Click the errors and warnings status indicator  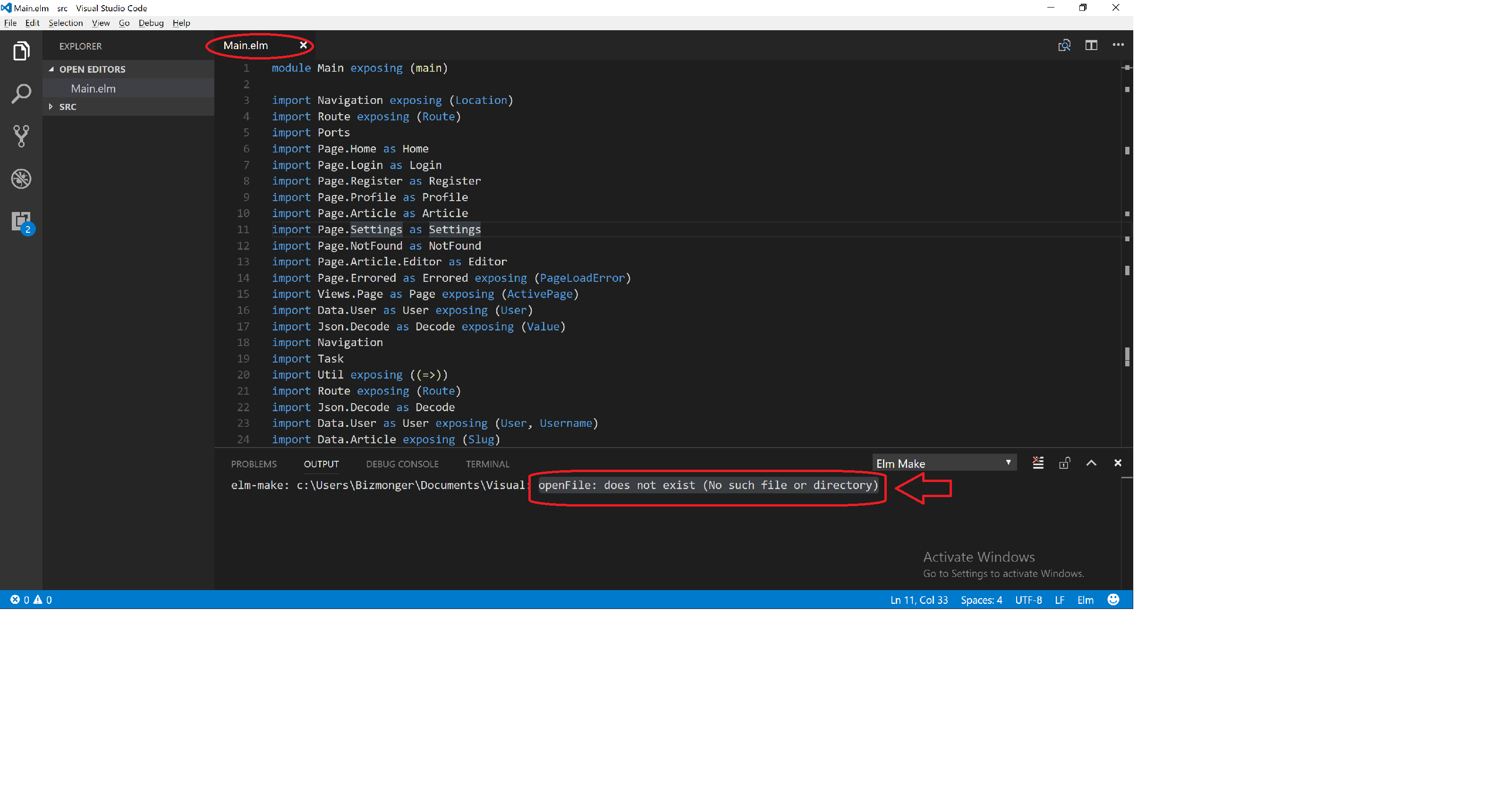click(x=31, y=600)
